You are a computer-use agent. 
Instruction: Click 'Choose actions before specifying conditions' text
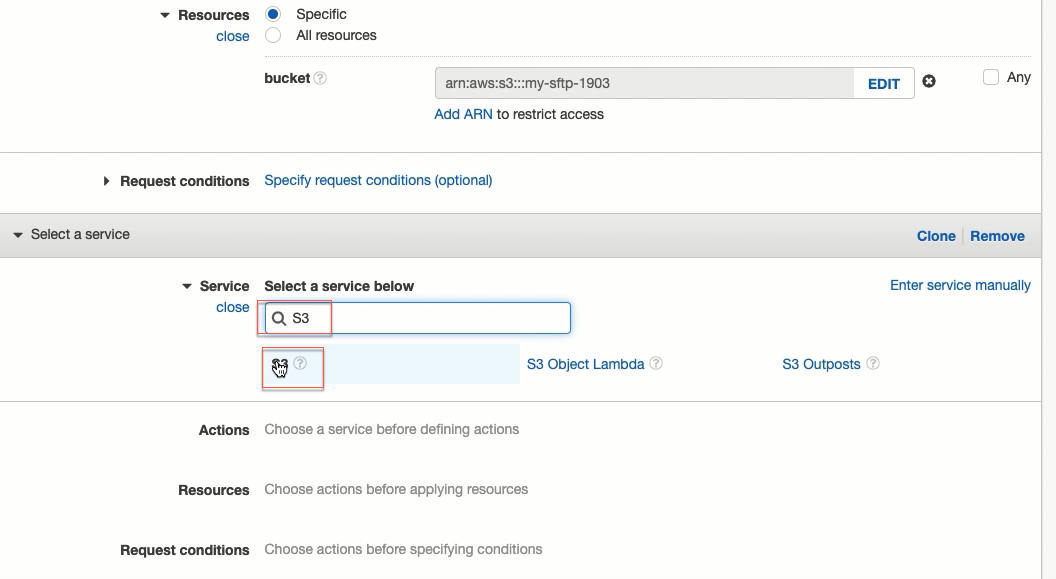tap(403, 549)
